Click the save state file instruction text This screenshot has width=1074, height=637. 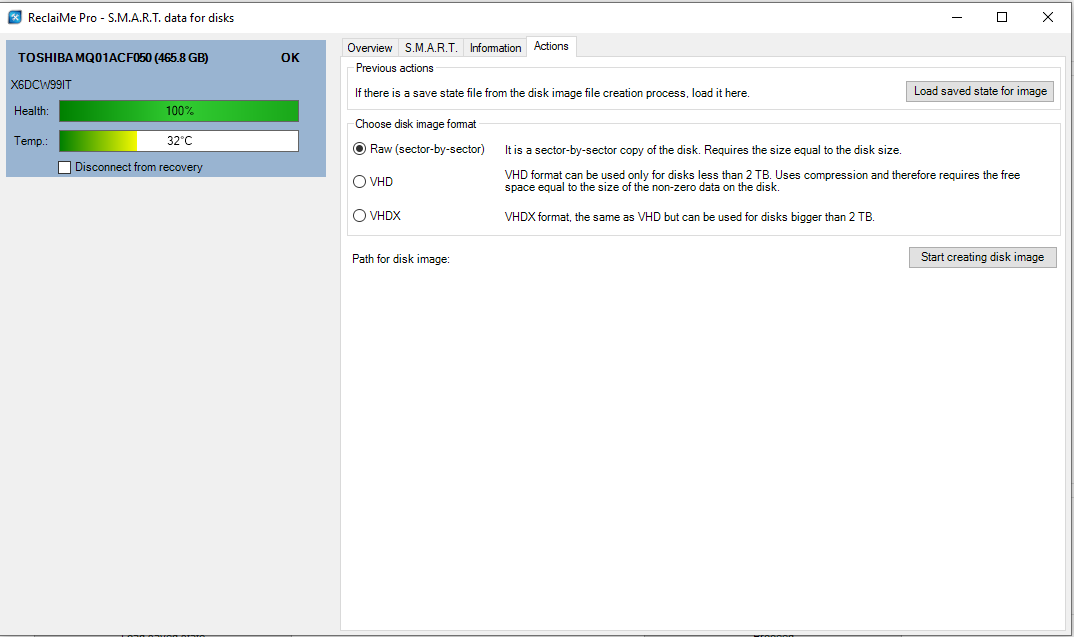click(552, 93)
